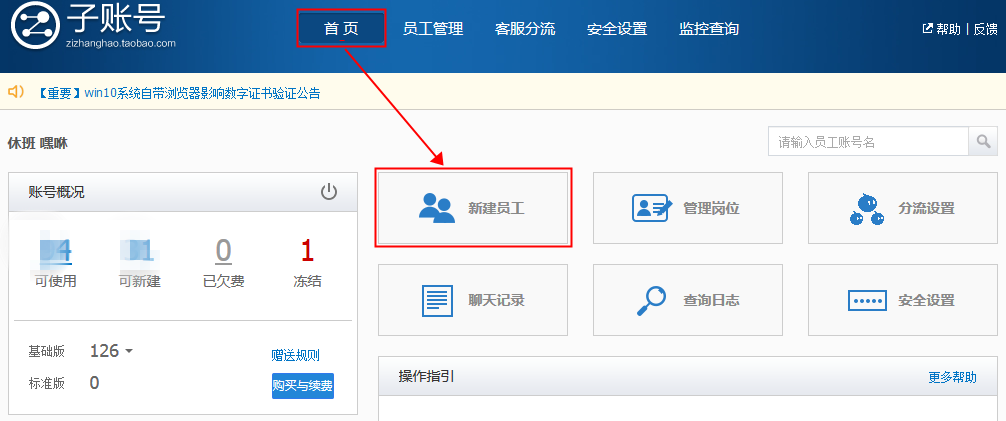1006x421 pixels.
Task: Open 监控查询 in top navigation
Action: coord(709,29)
